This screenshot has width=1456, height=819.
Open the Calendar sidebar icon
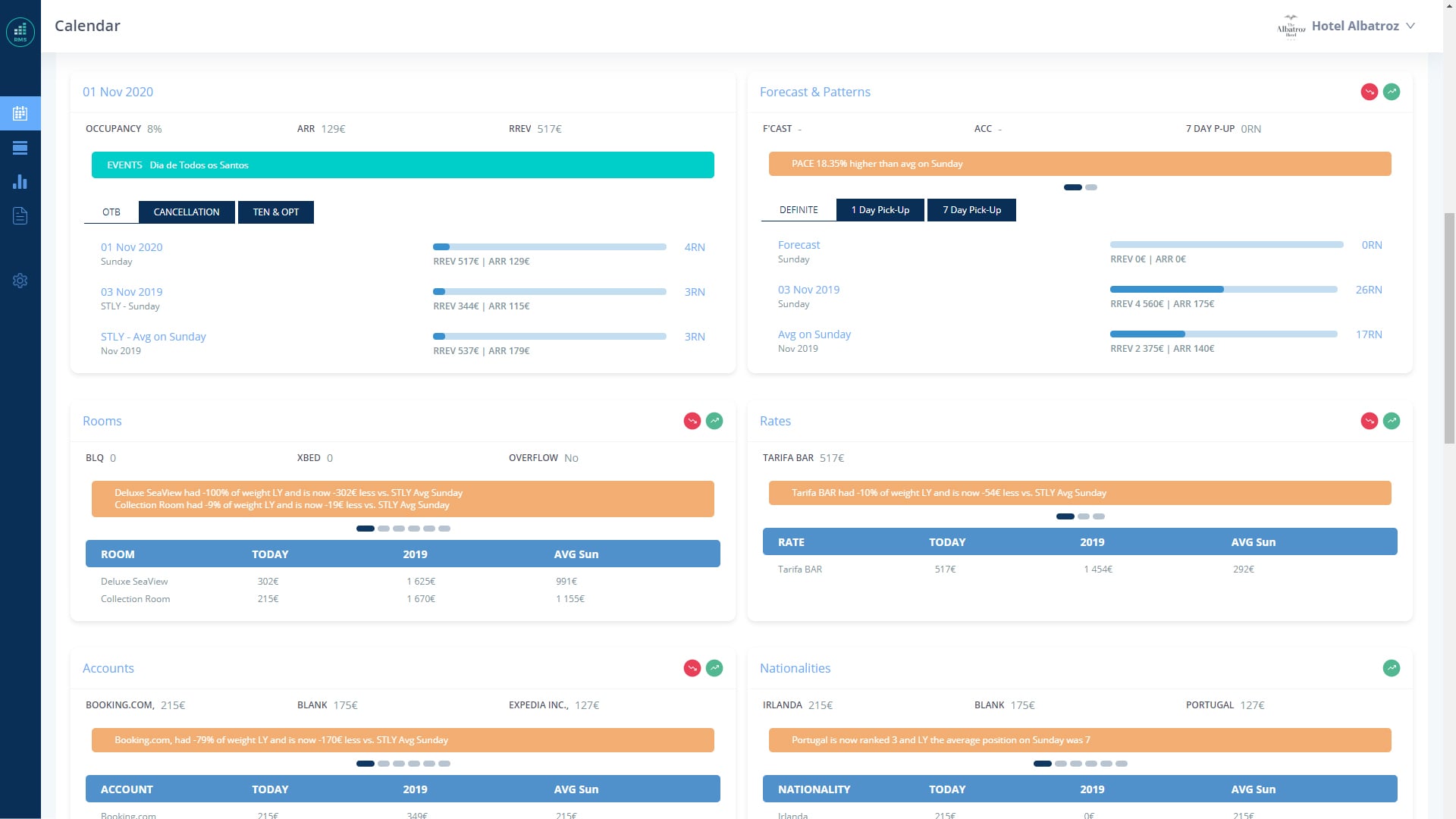[x=20, y=114]
